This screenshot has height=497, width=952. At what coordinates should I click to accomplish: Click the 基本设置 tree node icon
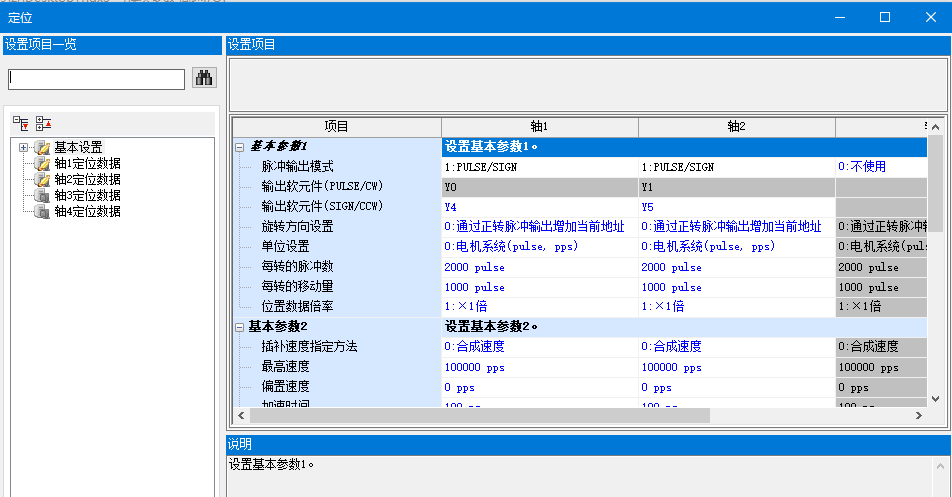pyautogui.click(x=42, y=148)
